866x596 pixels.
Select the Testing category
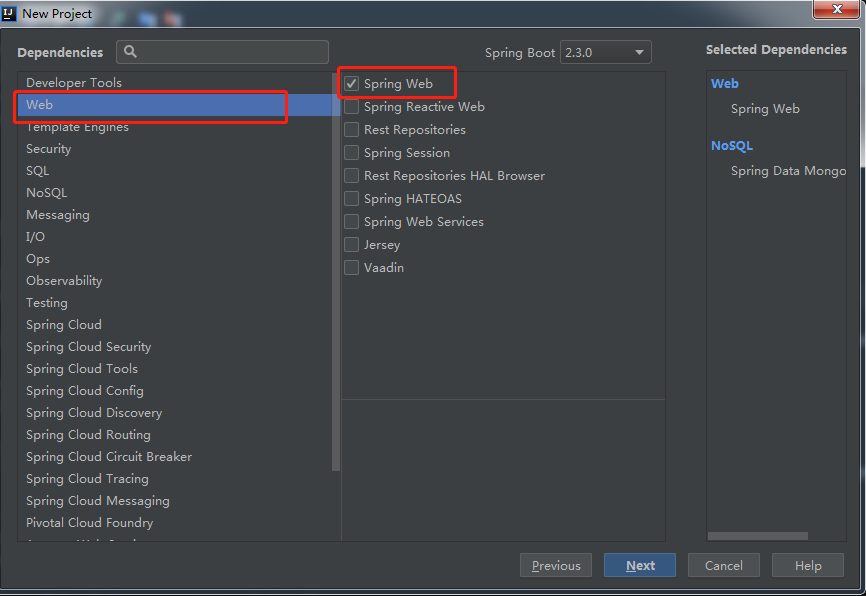(175, 303)
